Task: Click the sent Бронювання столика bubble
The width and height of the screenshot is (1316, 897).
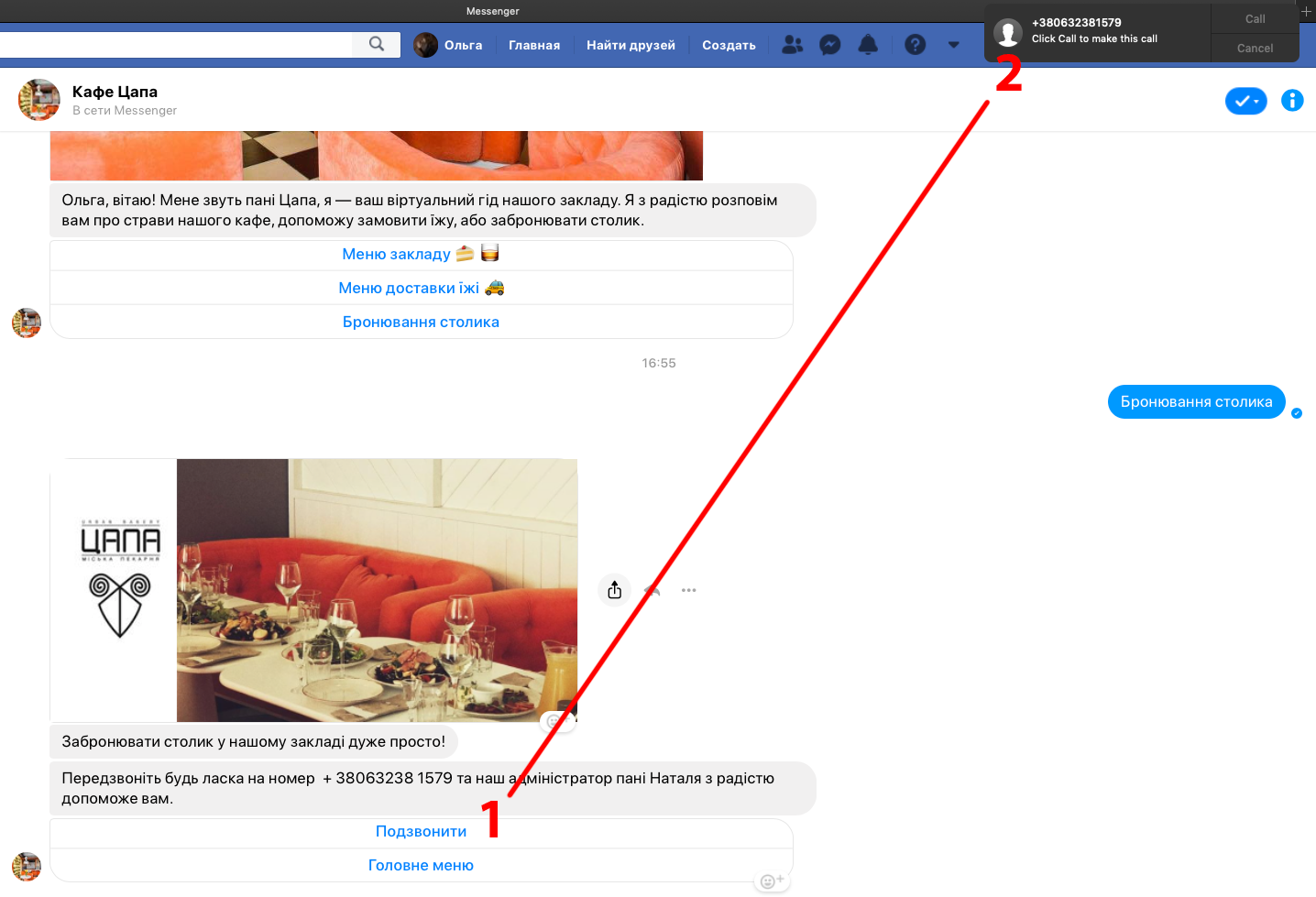Action: pos(1196,401)
